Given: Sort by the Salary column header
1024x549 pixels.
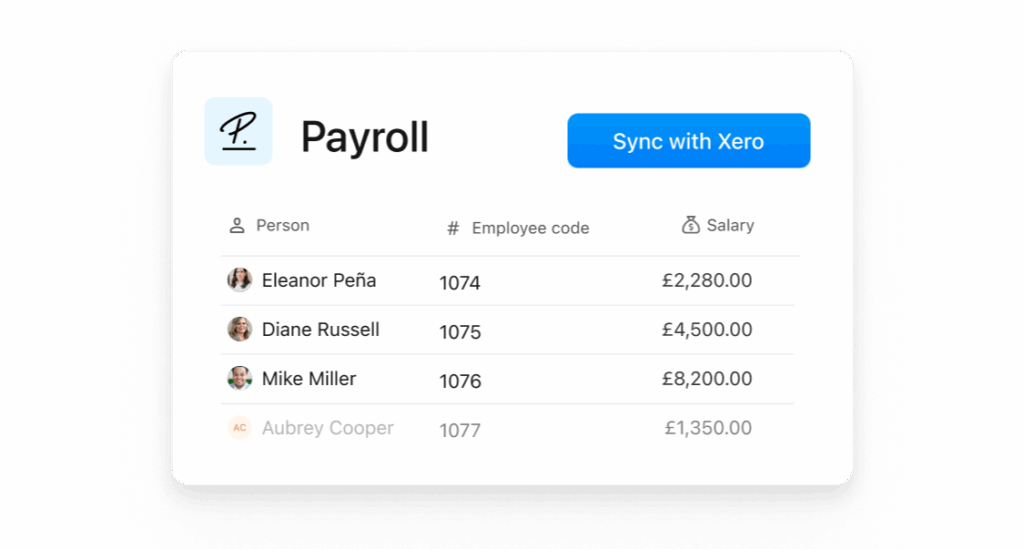Looking at the screenshot, I should 730,225.
